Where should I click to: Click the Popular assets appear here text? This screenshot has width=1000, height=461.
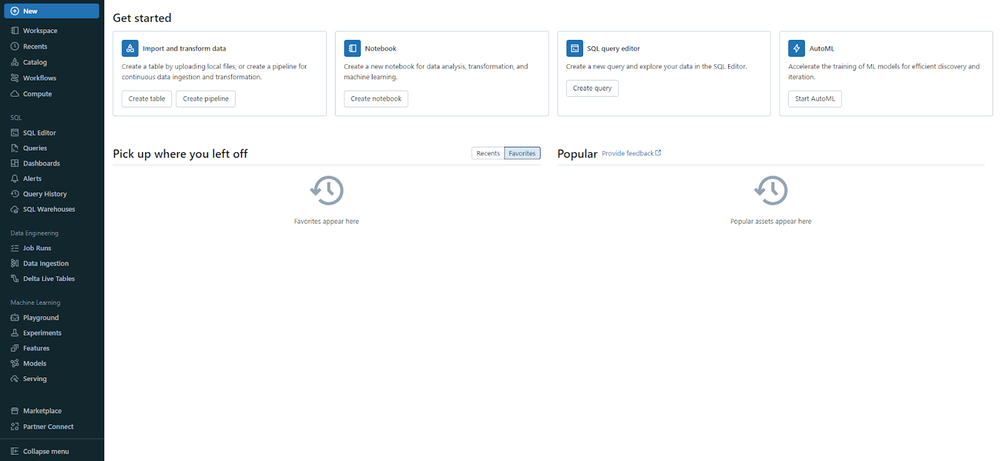770,221
